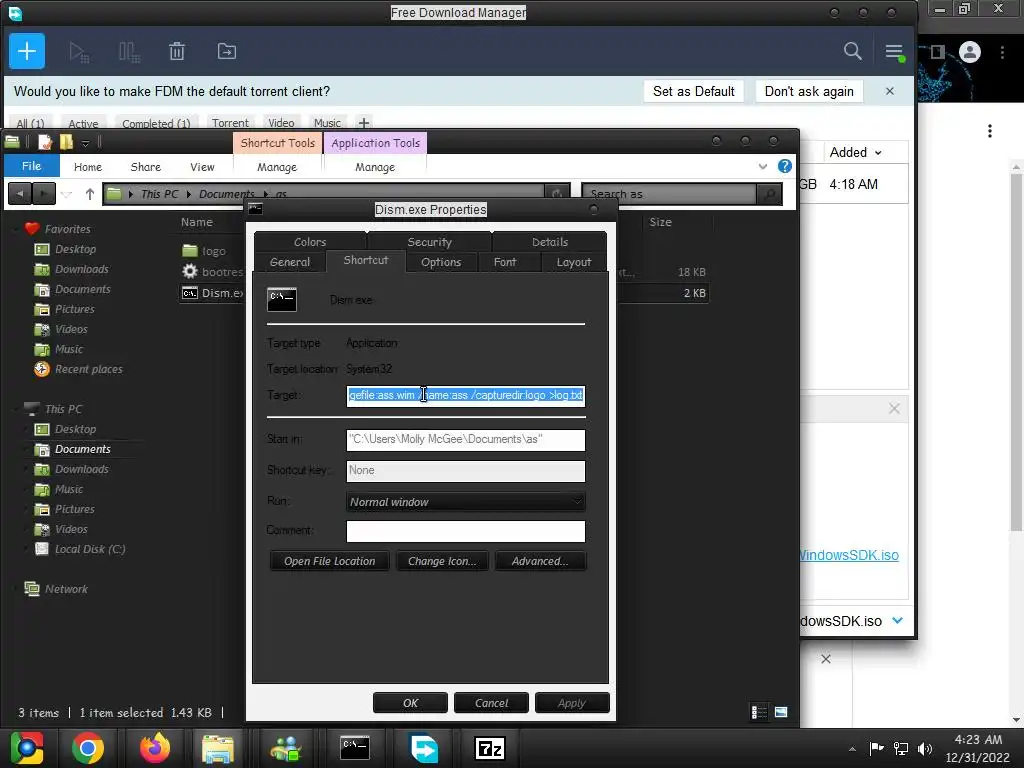Click FDM start downloads play icon

pyautogui.click(x=79, y=52)
